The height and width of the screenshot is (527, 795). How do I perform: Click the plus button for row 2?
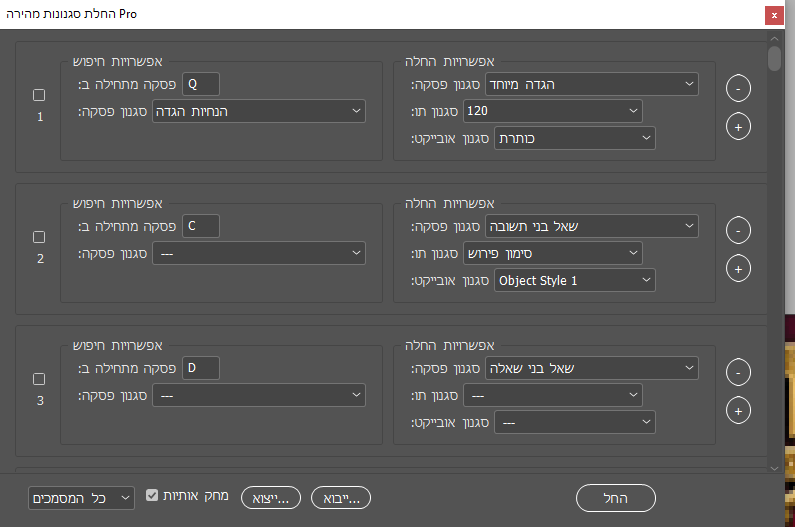point(738,269)
